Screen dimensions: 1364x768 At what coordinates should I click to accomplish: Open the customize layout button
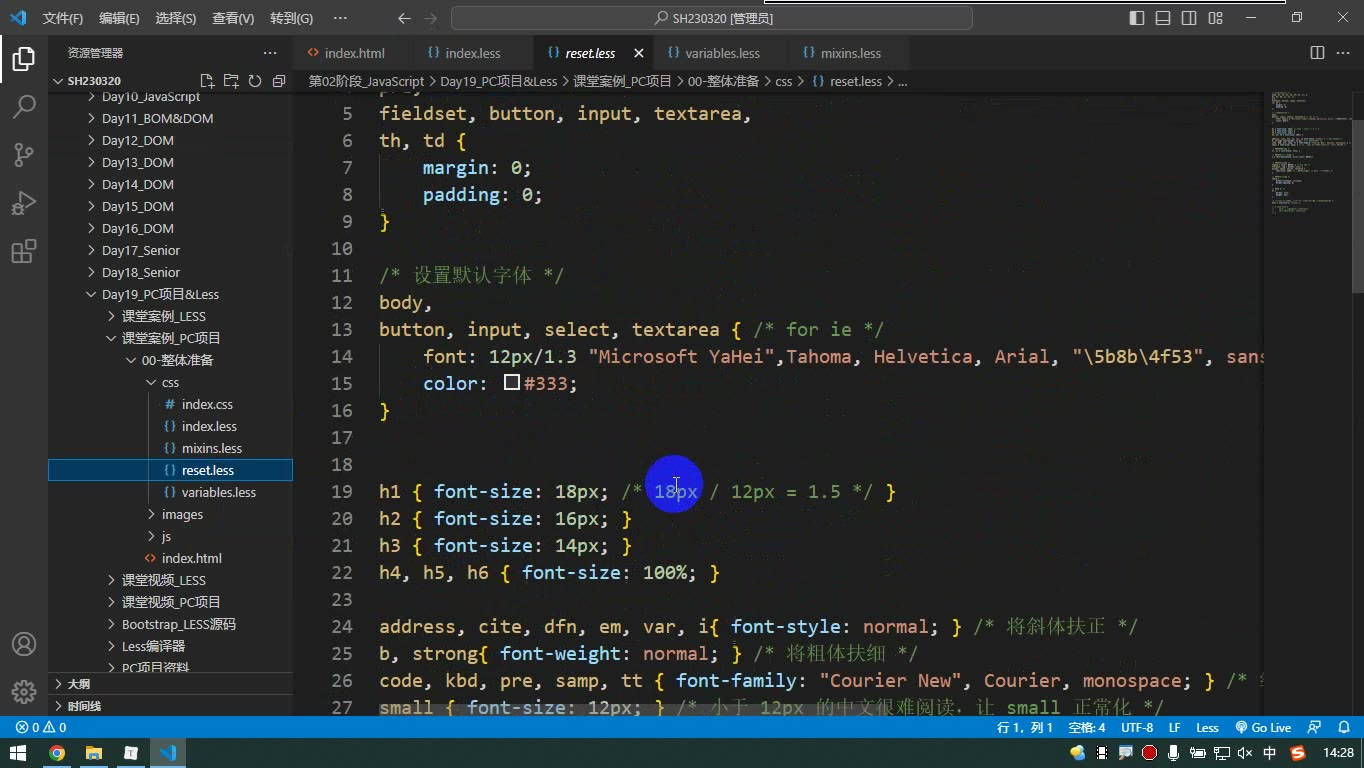pos(1215,18)
